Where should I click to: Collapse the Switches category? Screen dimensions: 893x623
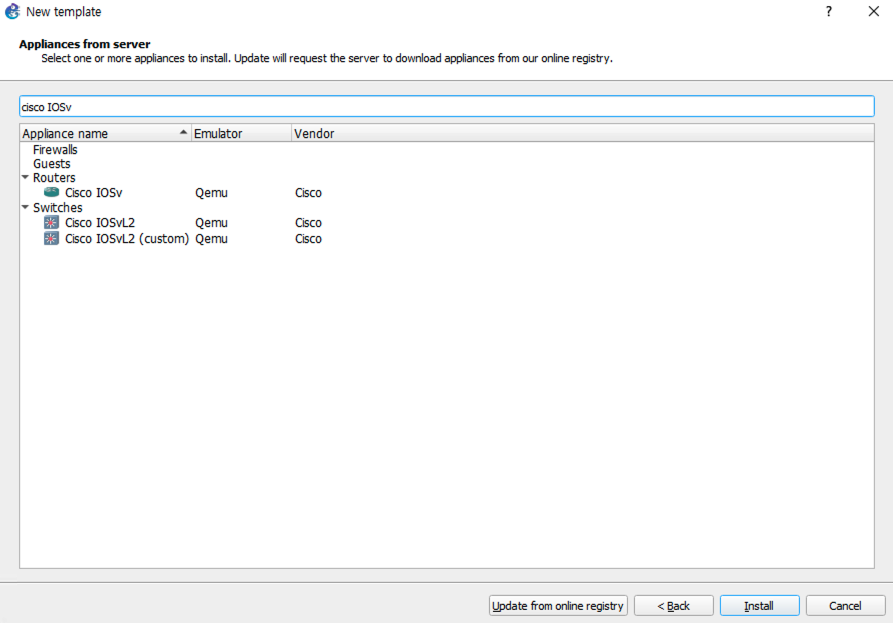point(25,207)
